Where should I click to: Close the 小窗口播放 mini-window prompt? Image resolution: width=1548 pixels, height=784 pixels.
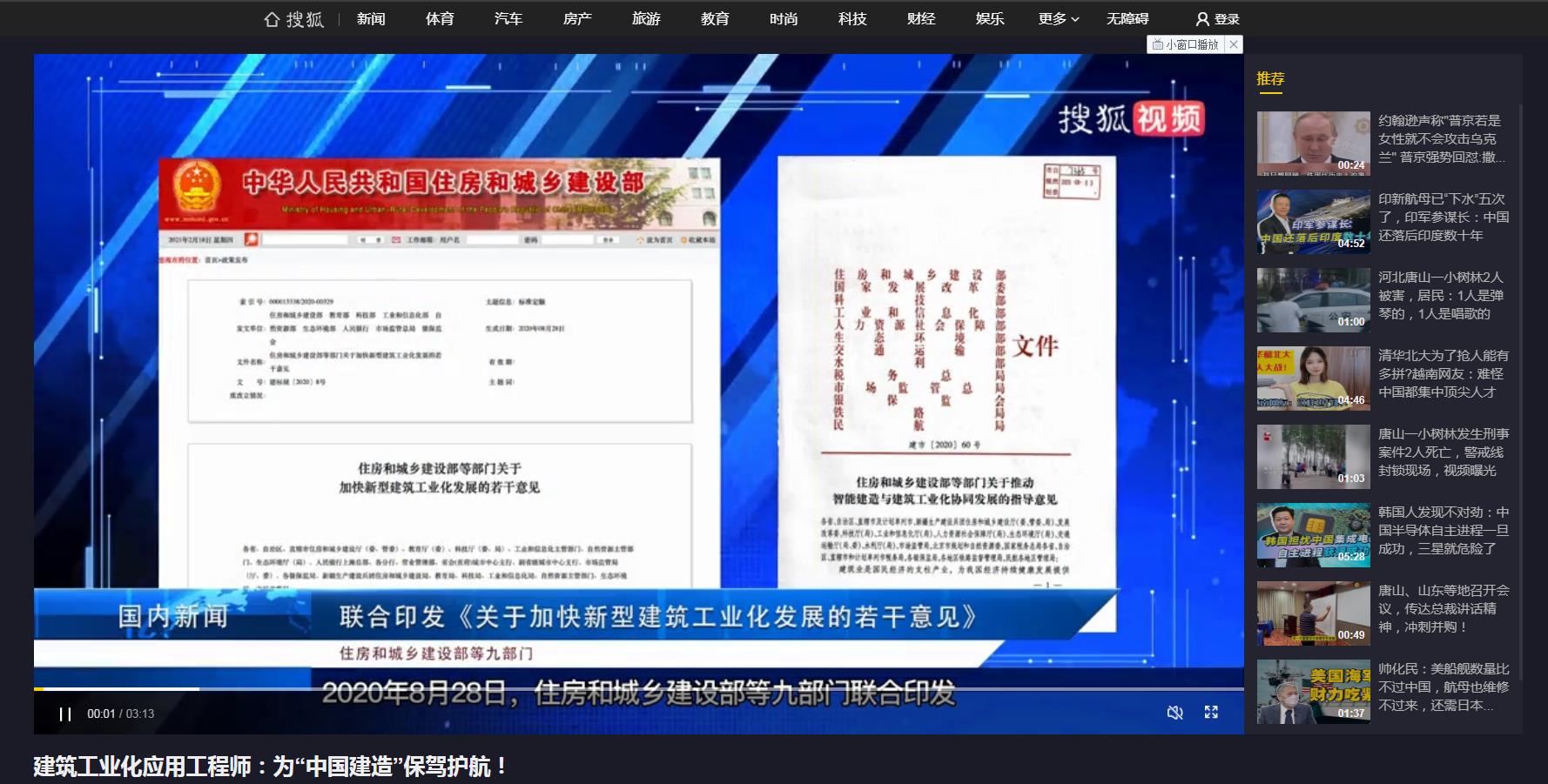1233,44
